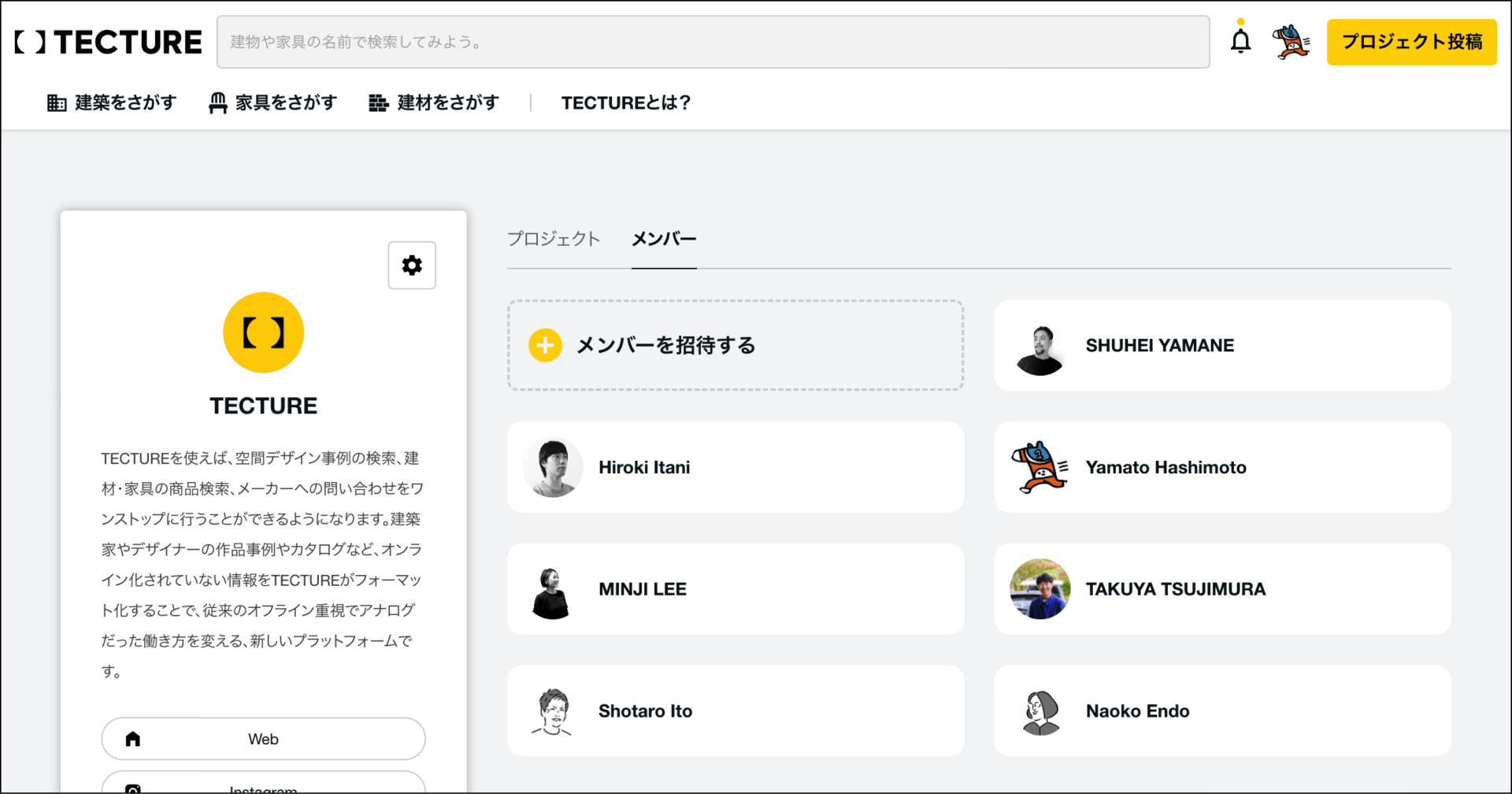
Task: Open Hiroki Itani's member card
Action: coord(735,467)
